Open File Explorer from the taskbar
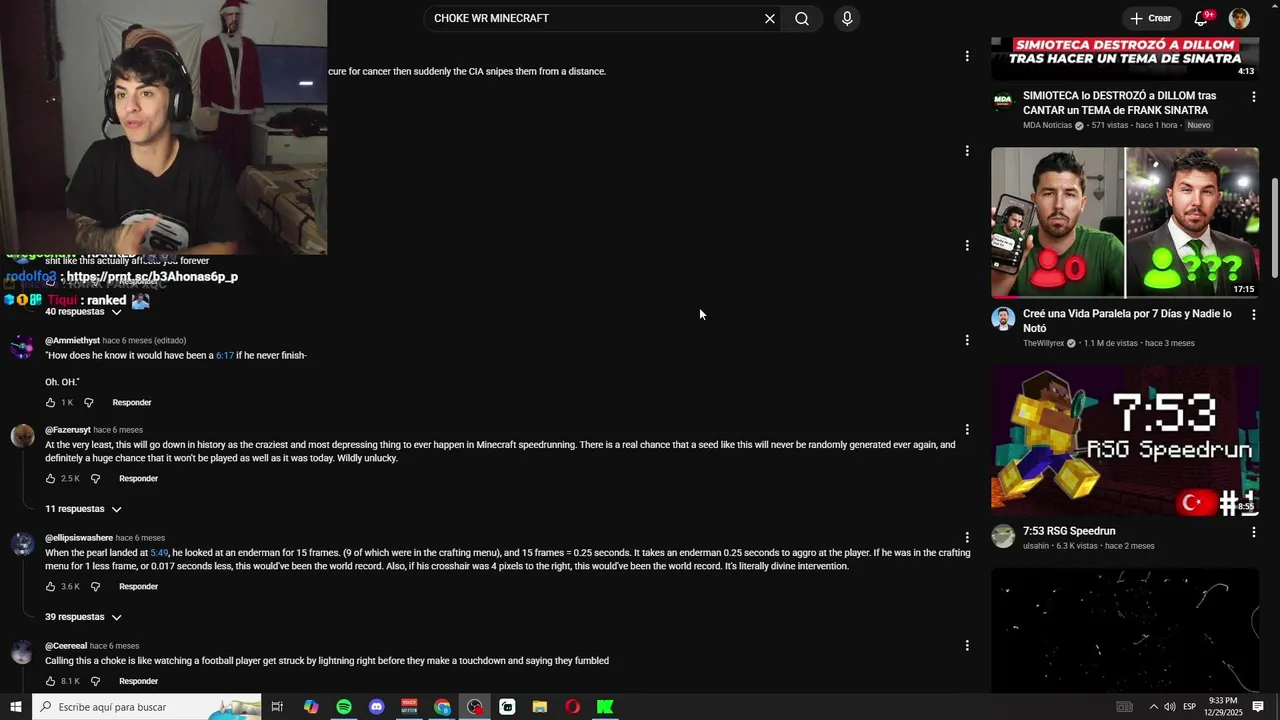 540,707
